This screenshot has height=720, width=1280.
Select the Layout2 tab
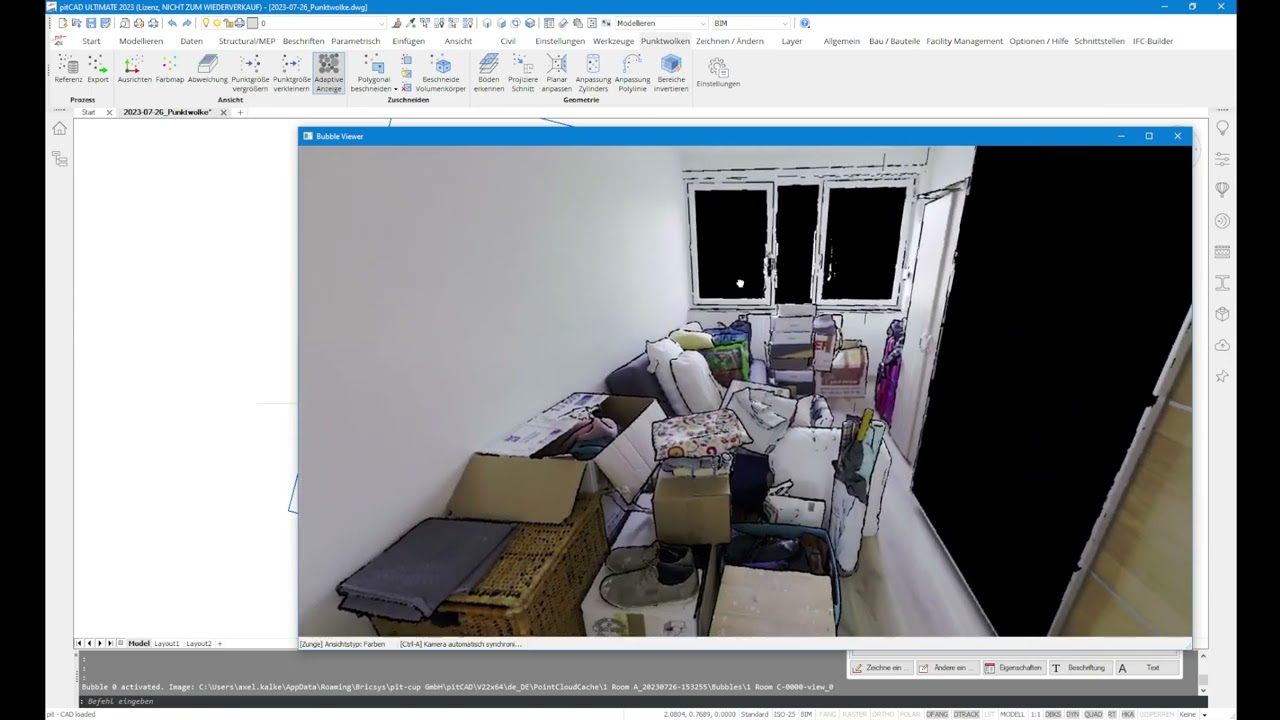click(199, 644)
